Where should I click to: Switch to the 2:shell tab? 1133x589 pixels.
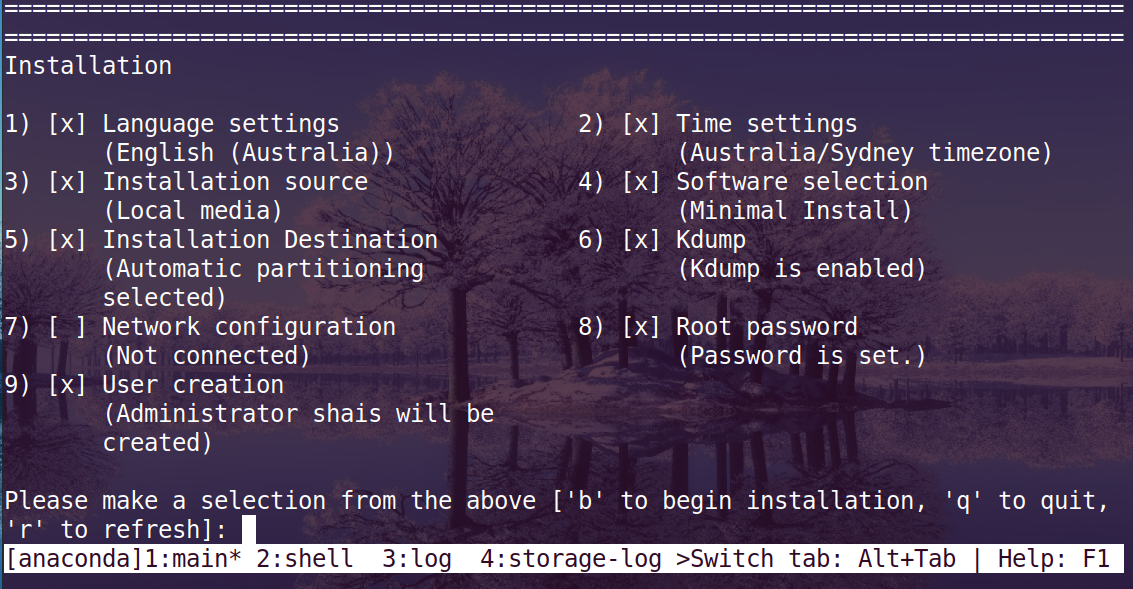coord(304,559)
